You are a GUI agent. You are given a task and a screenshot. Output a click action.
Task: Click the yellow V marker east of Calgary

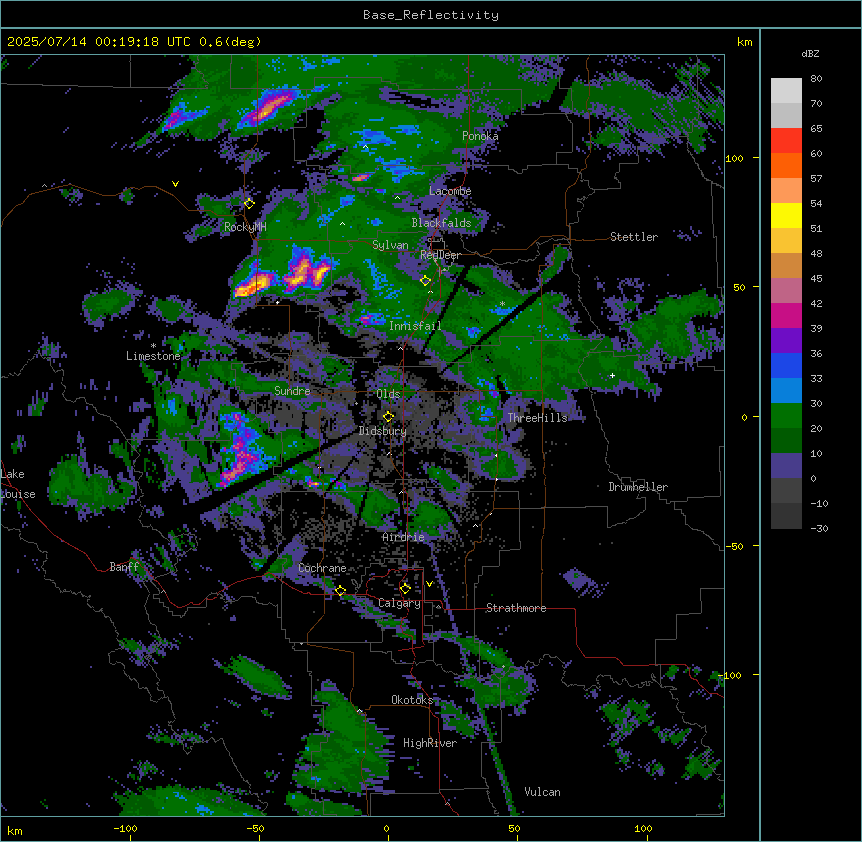click(x=429, y=584)
